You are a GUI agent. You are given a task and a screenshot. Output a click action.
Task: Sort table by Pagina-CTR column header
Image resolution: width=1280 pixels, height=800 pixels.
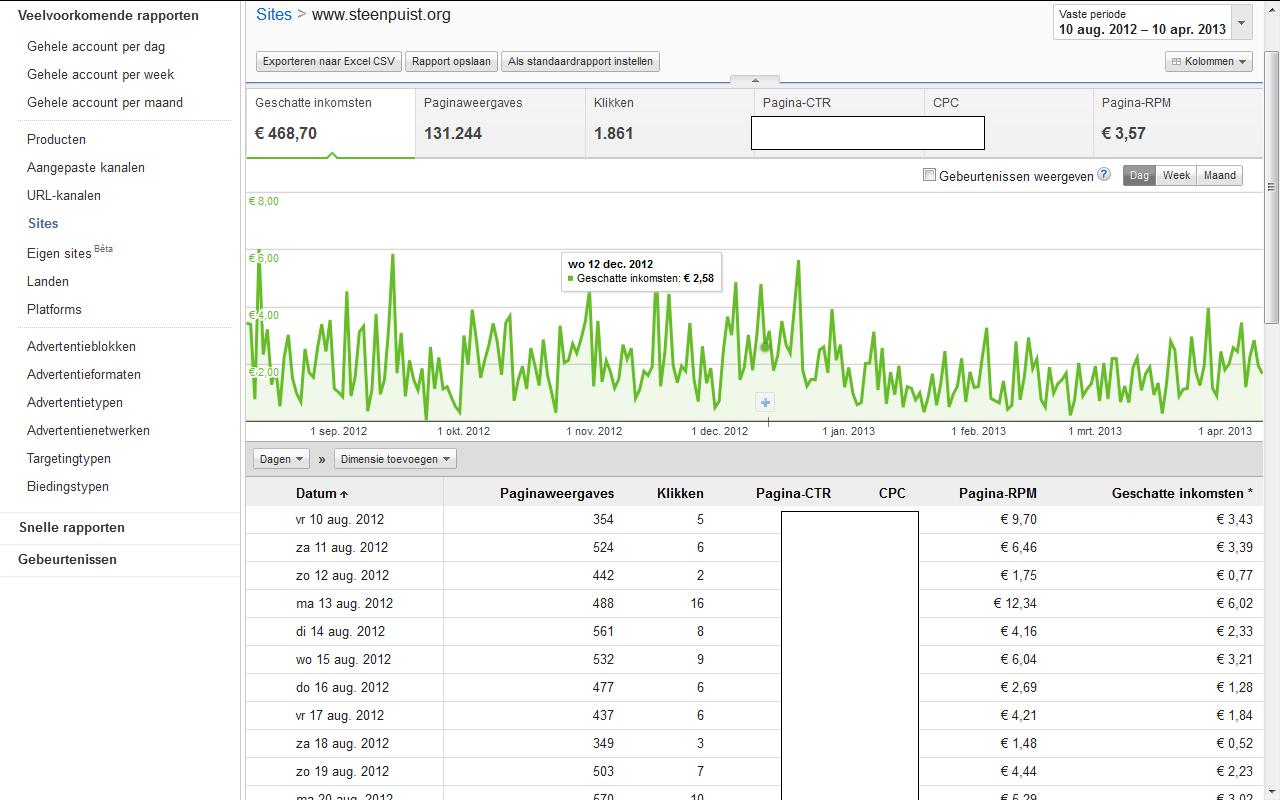[793, 493]
